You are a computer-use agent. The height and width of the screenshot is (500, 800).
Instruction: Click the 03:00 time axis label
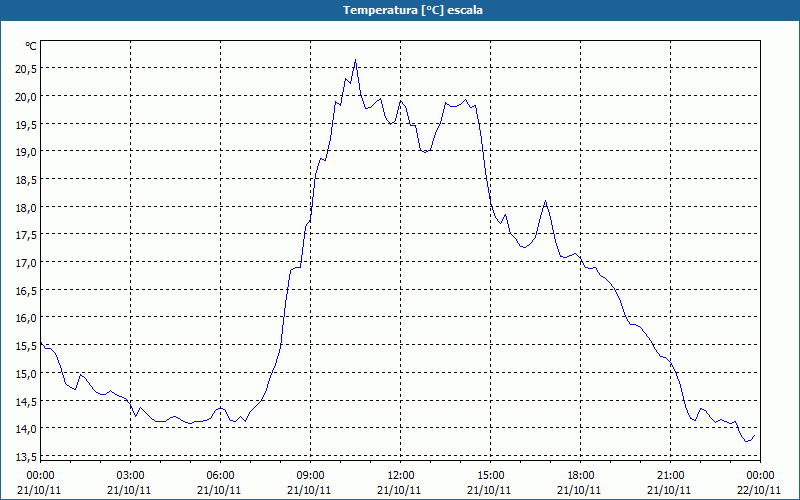pos(130,476)
